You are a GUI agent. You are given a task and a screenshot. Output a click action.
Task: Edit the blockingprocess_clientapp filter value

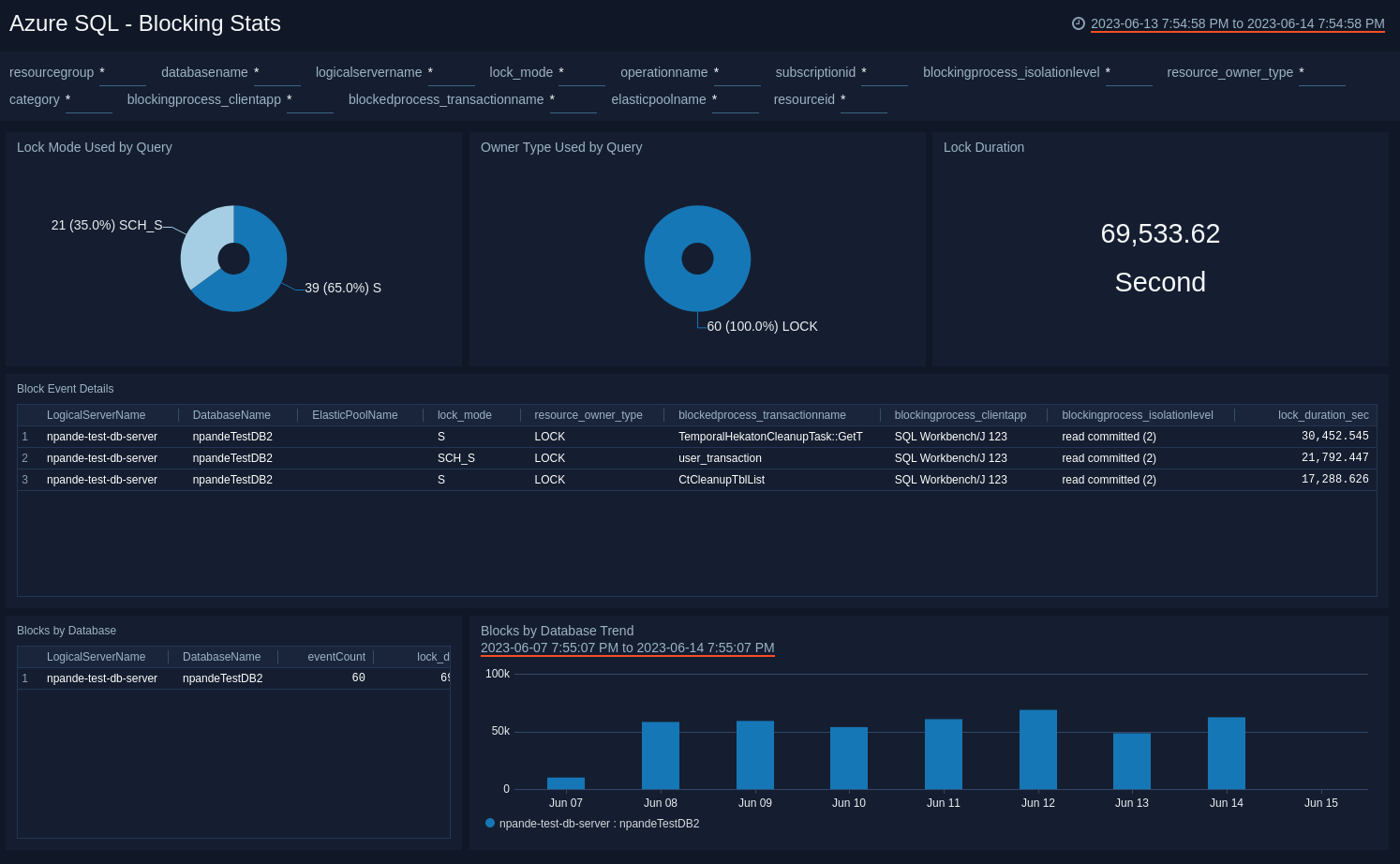point(310,100)
